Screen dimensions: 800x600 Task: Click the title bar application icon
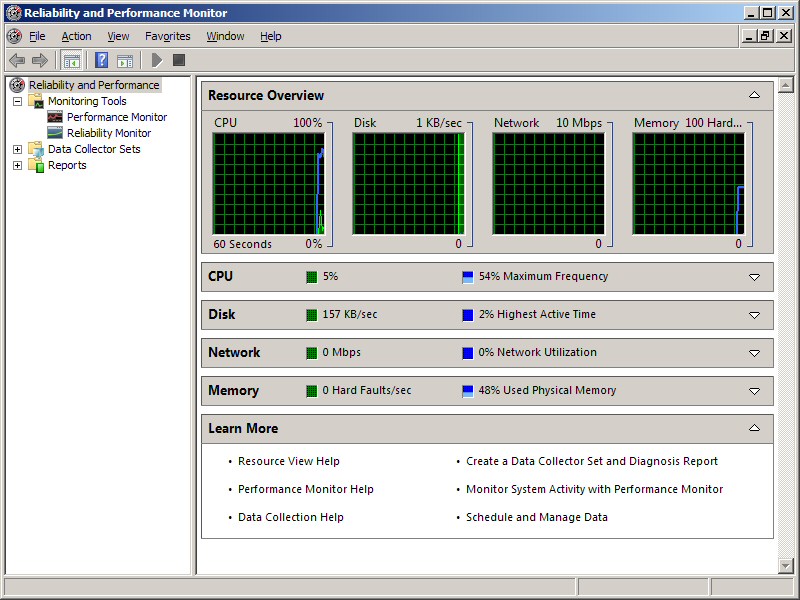[13, 13]
